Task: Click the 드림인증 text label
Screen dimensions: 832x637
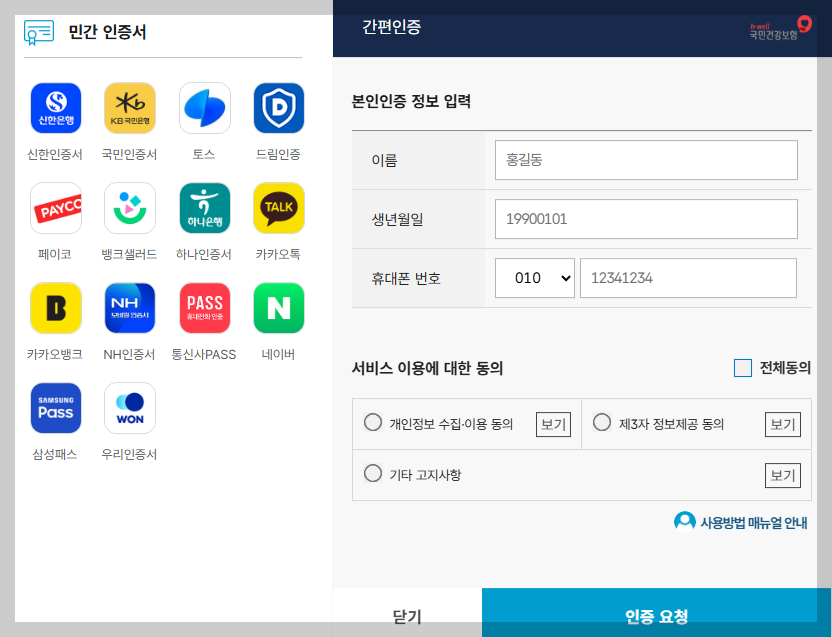Action: tap(279, 154)
